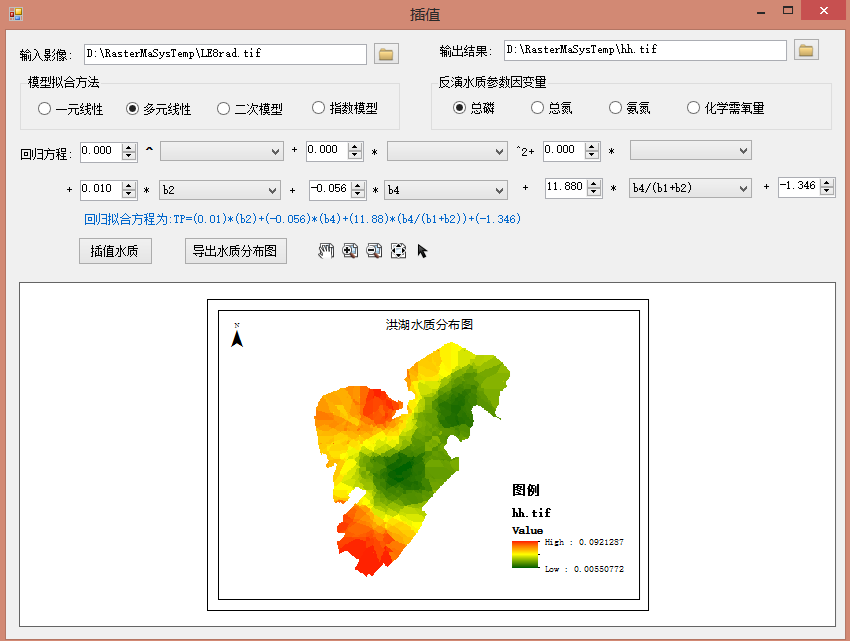
Task: Click the 回归拟合方程为 equation text
Action: [302, 219]
